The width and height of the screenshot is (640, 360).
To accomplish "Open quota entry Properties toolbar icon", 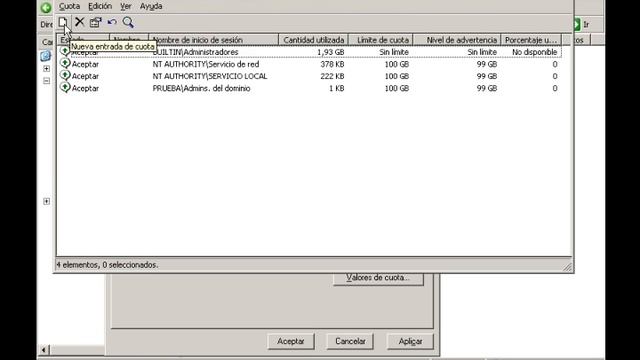I will [96, 22].
